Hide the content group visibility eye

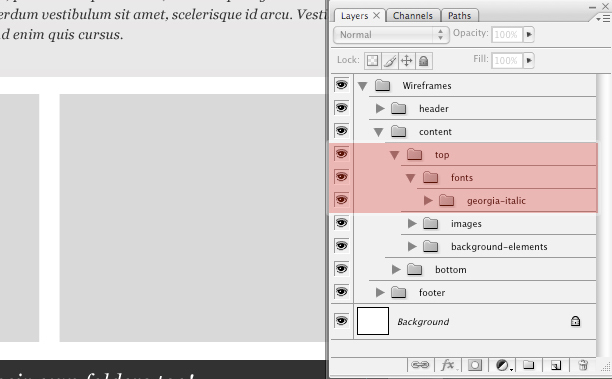click(x=342, y=131)
